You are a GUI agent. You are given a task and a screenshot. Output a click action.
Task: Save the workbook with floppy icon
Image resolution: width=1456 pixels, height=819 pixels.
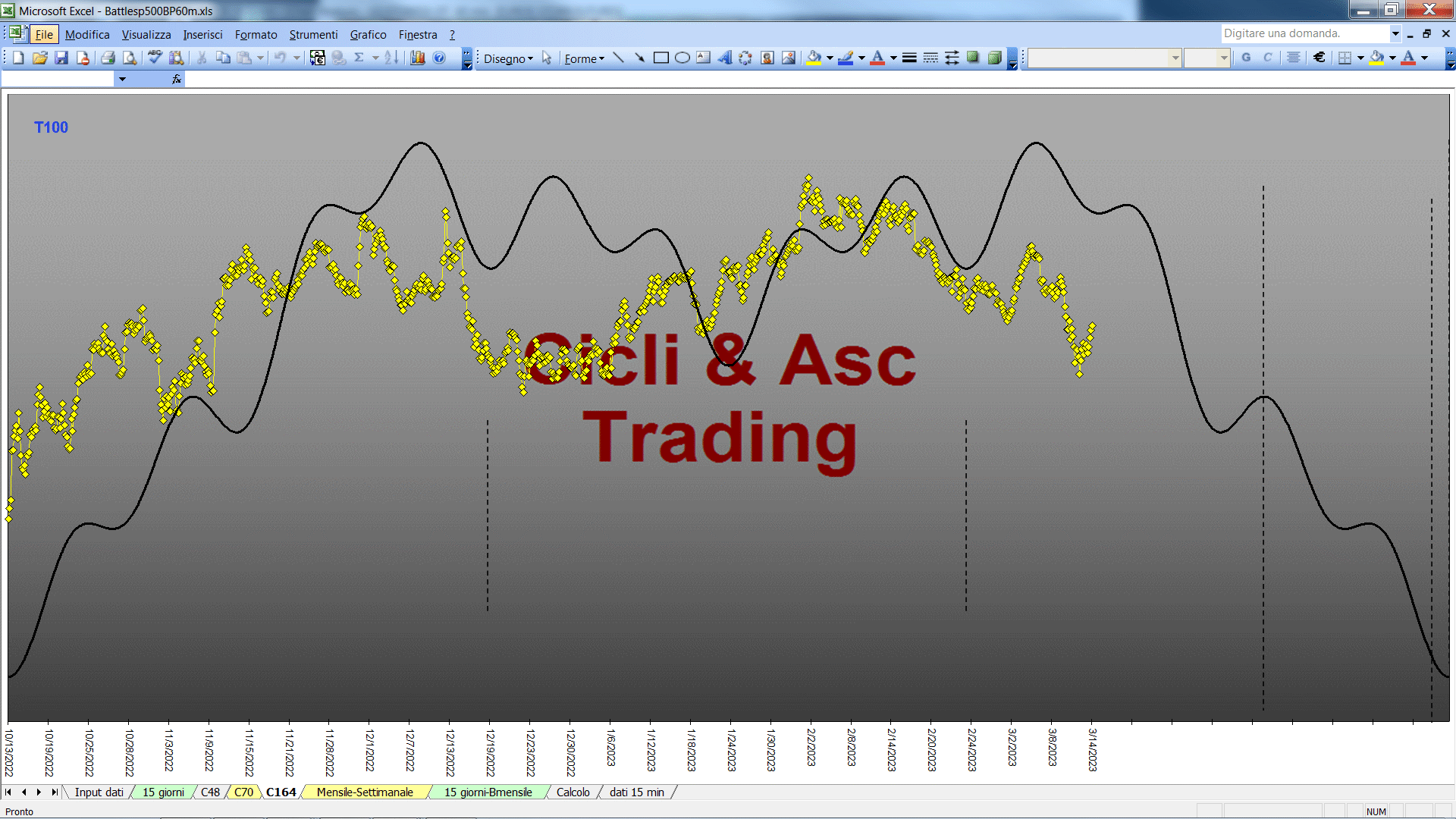[61, 58]
